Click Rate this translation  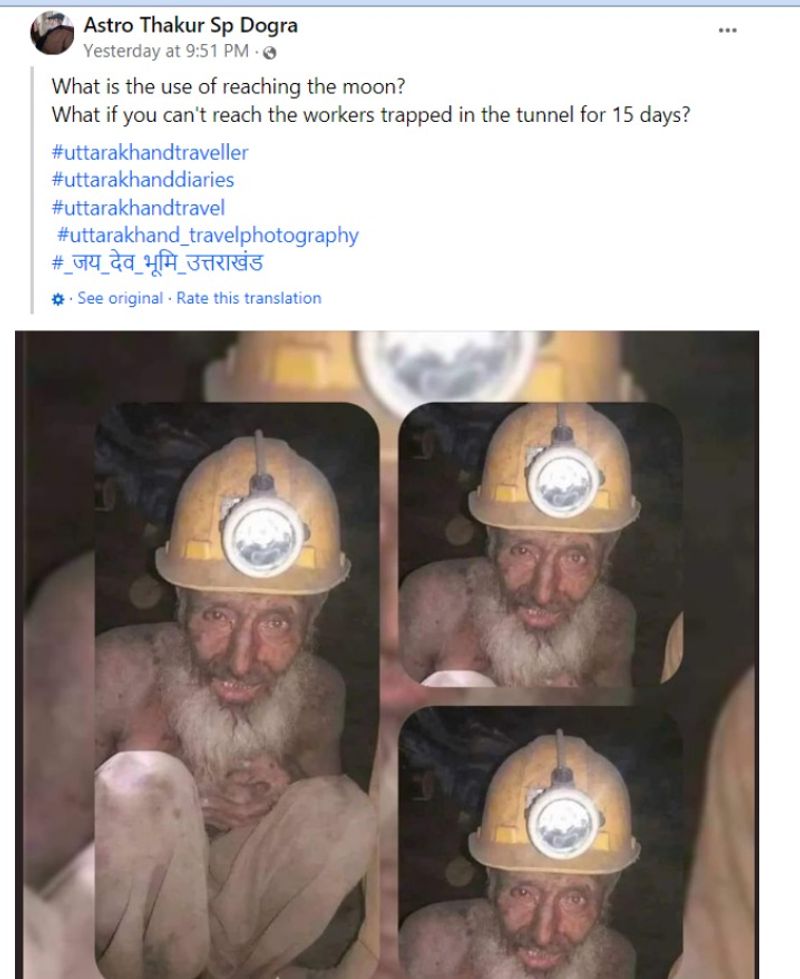pyautogui.click(x=249, y=298)
